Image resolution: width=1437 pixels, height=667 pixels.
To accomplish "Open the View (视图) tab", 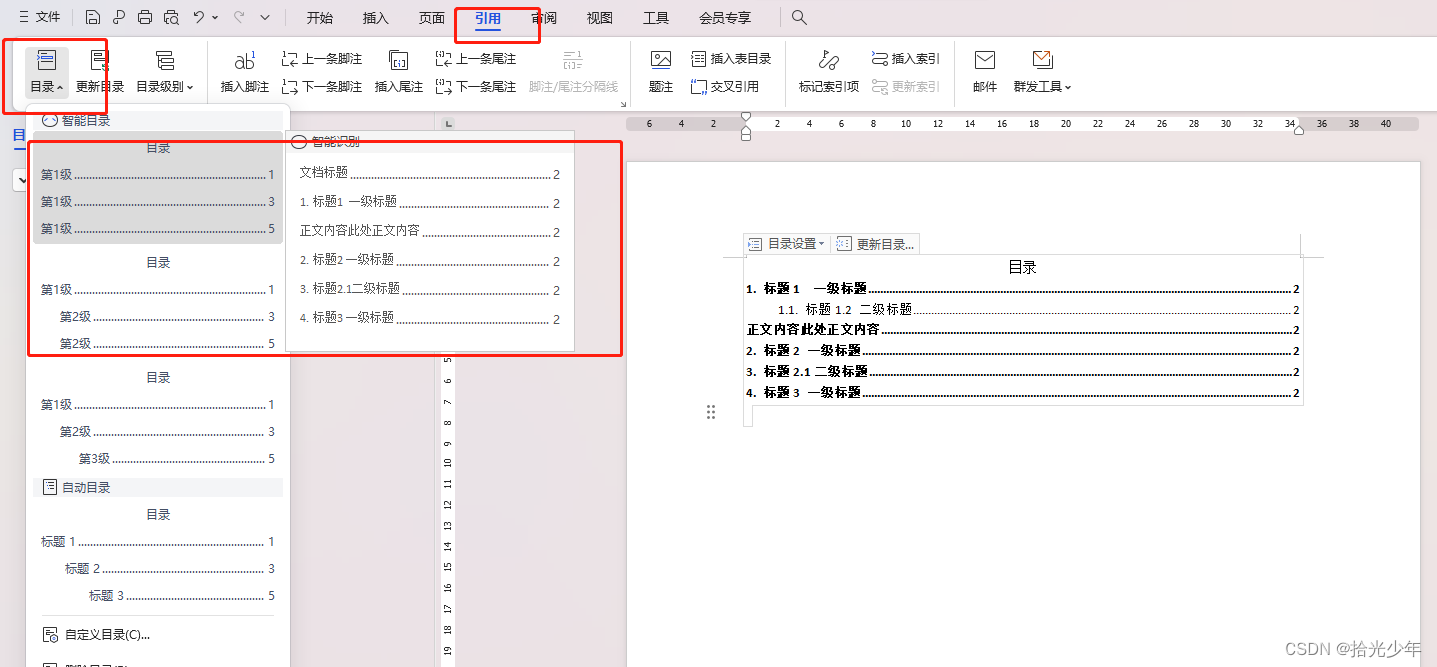I will click(x=600, y=18).
